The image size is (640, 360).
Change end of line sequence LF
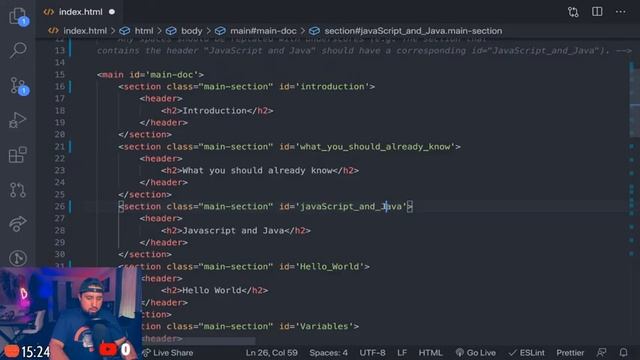click(402, 353)
